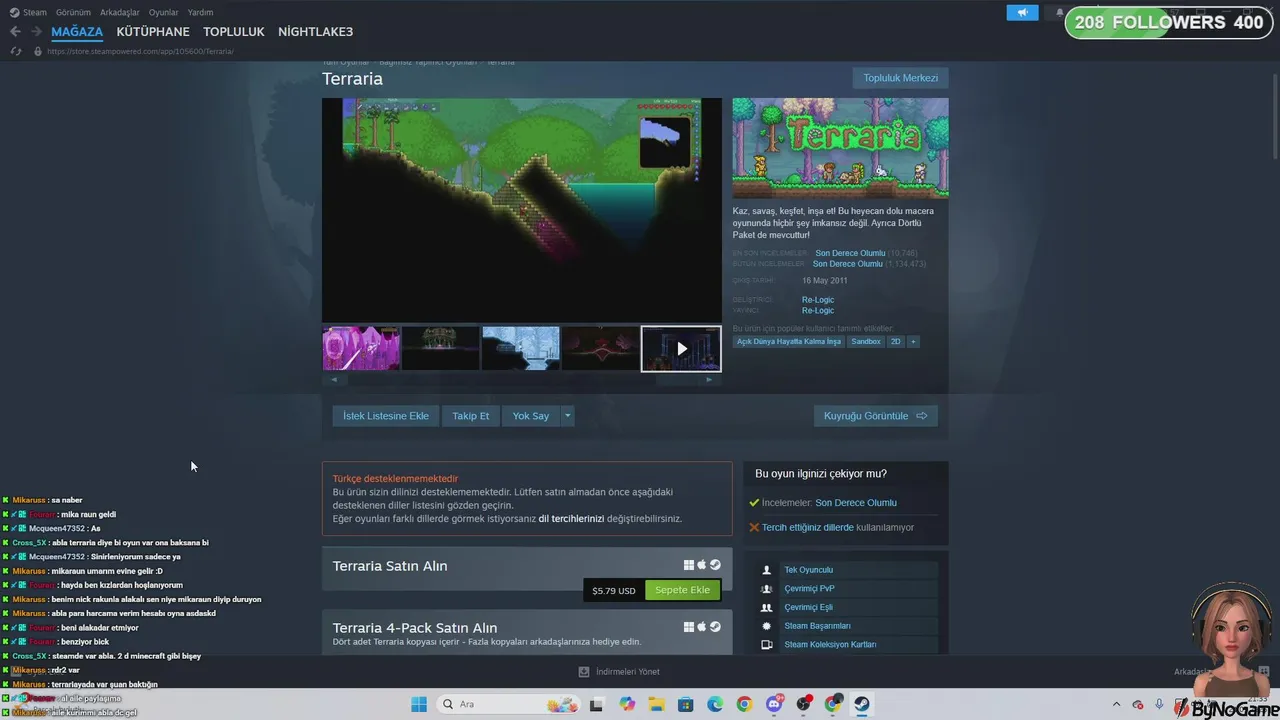Go back with the Steam back arrow
The image size is (1280, 720).
(15, 32)
